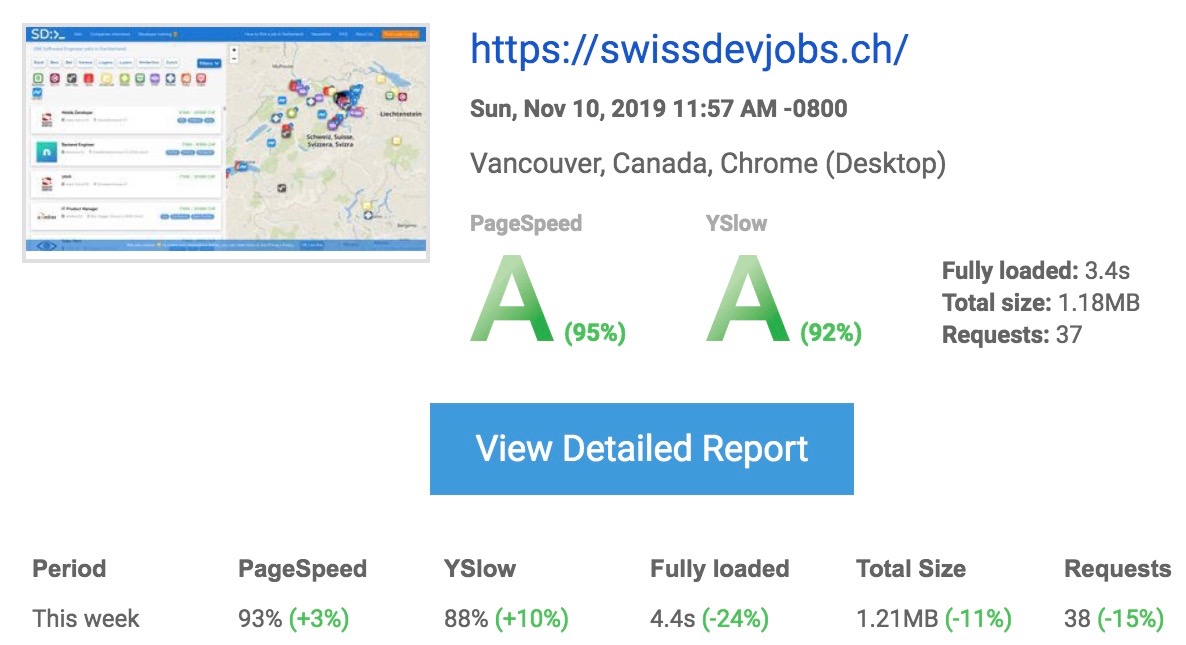Click the YSlow column header in table
The height and width of the screenshot is (645, 1186).
click(480, 569)
